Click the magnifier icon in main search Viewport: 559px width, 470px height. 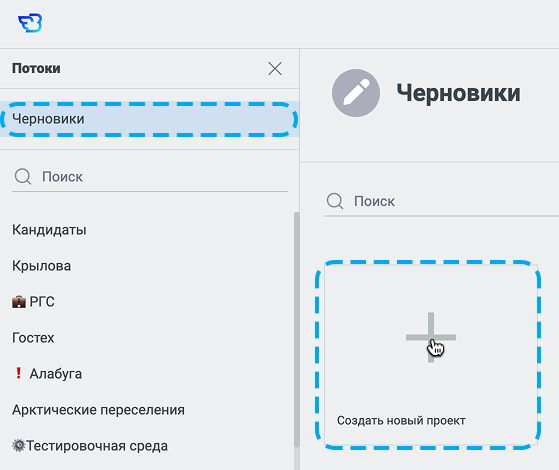point(335,201)
